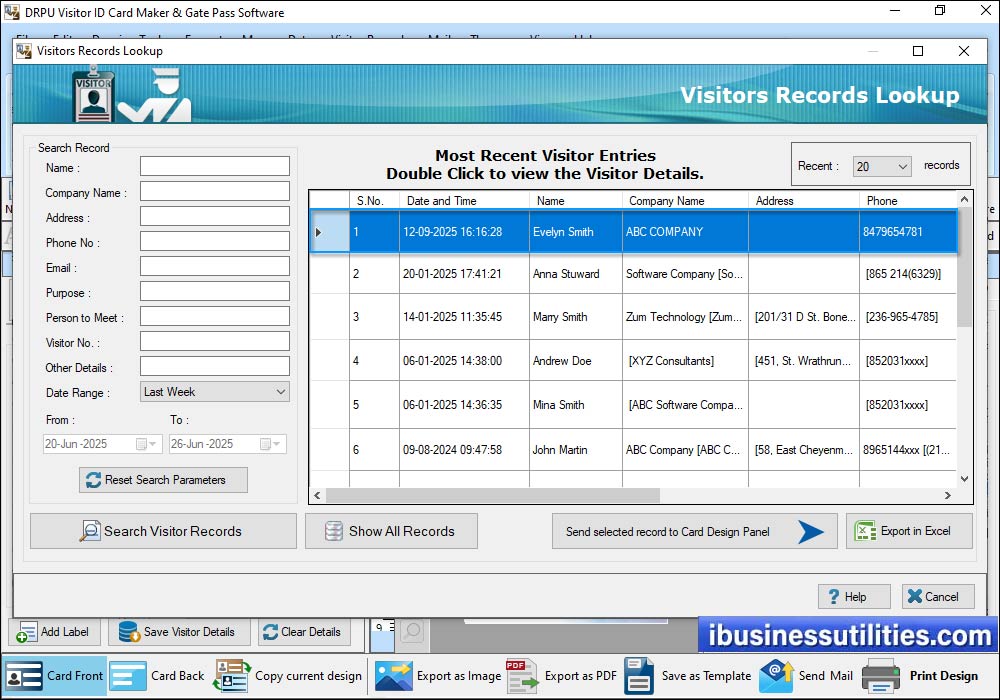
Task: Expand the From date picker
Action: (155, 443)
